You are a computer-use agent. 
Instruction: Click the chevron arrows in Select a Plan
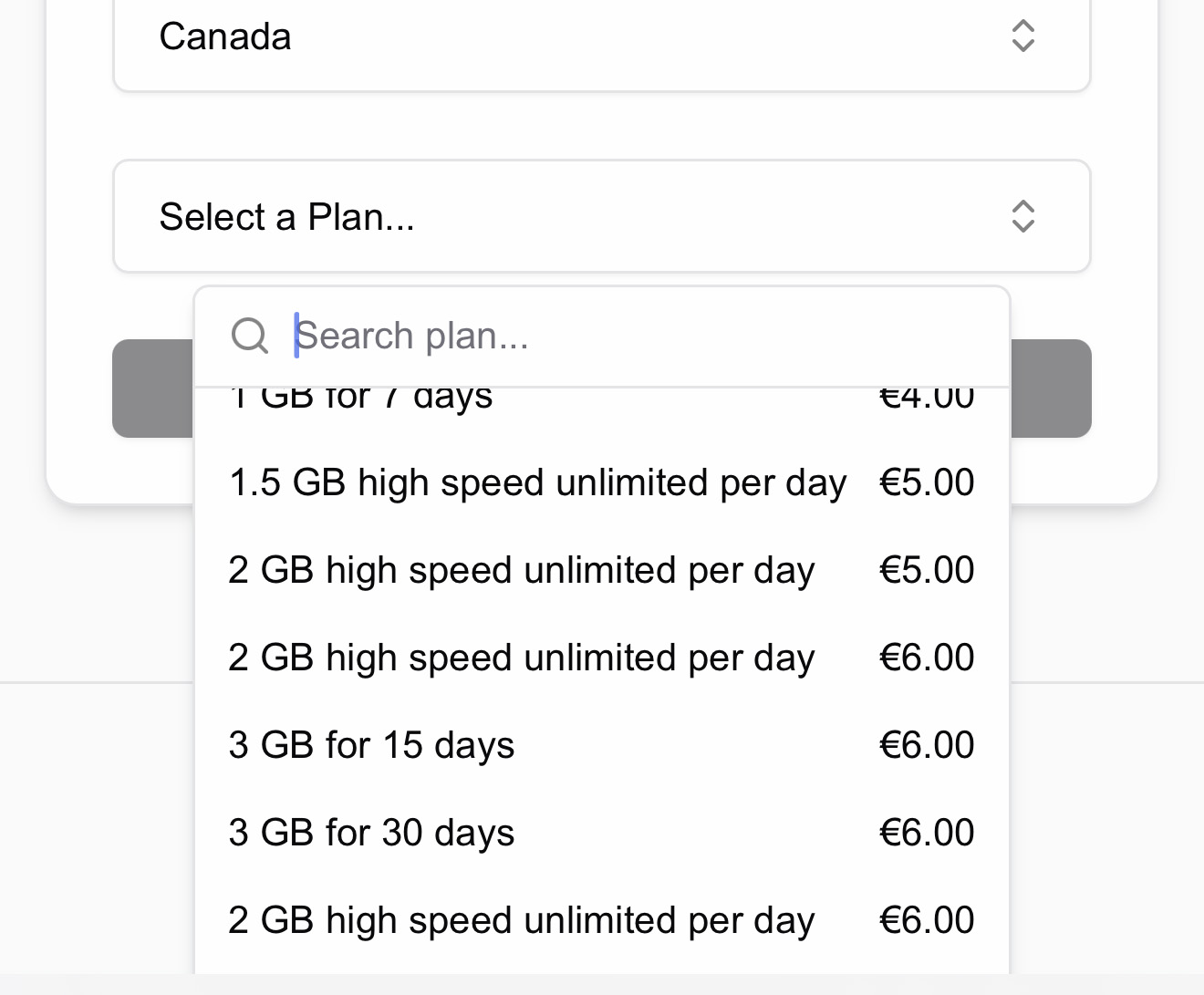[1022, 217]
